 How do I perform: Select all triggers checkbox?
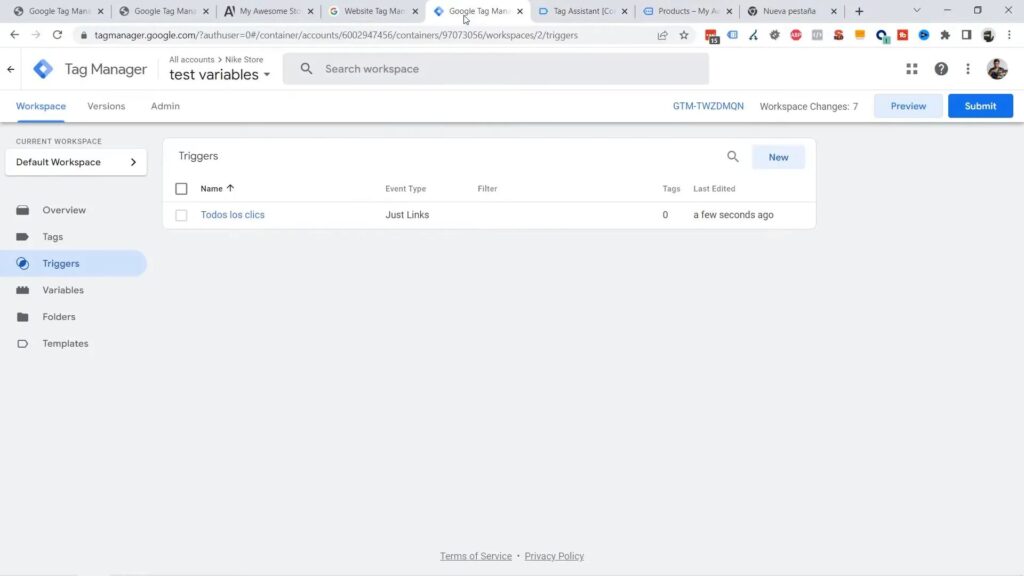181,189
